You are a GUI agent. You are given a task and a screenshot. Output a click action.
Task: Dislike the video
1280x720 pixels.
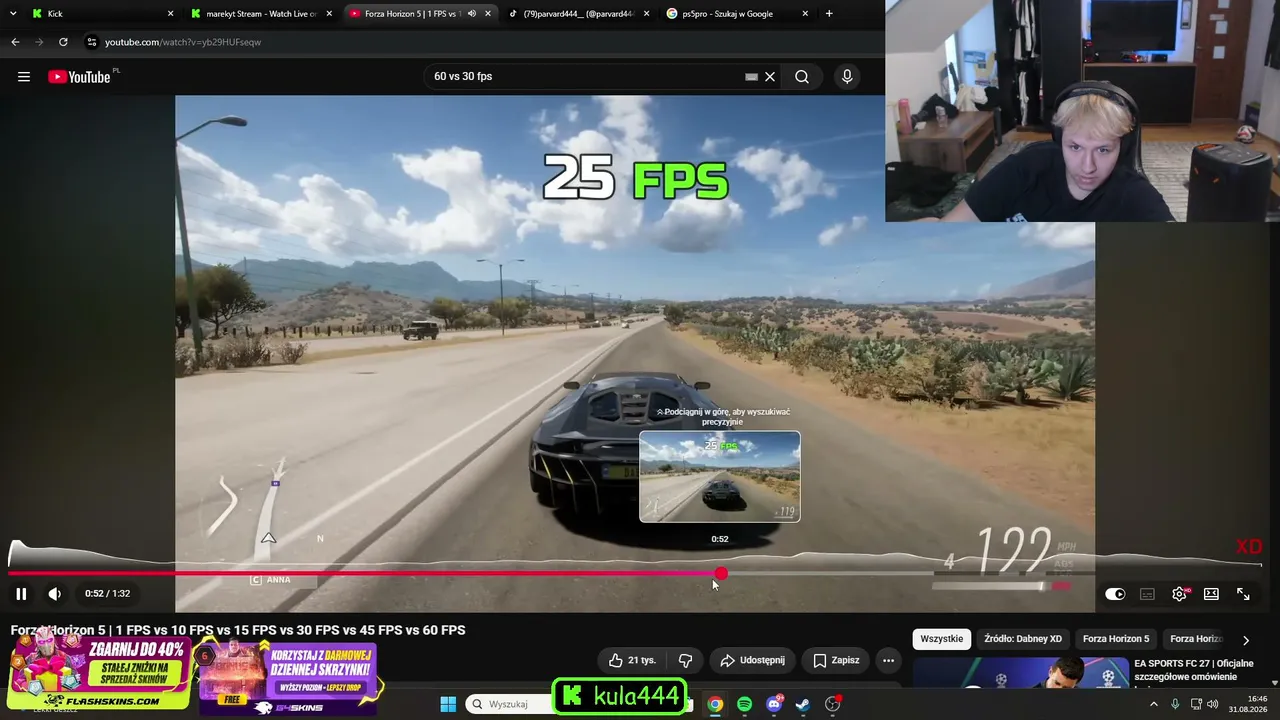685,660
